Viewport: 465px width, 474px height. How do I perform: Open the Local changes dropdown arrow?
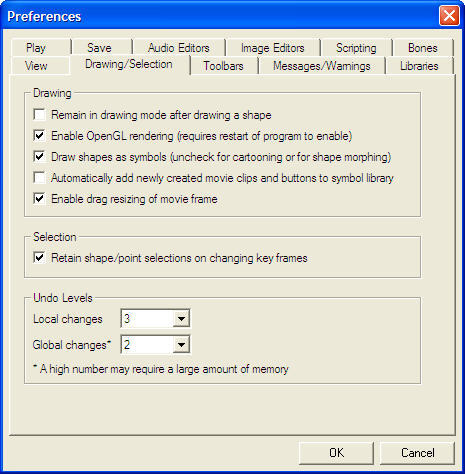tap(181, 319)
